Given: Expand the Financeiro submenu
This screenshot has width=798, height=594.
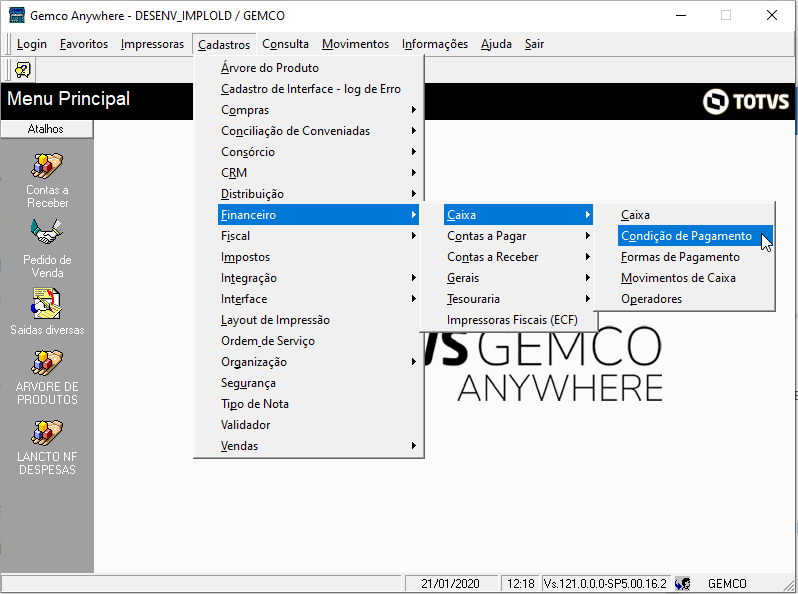Looking at the screenshot, I should tap(318, 215).
